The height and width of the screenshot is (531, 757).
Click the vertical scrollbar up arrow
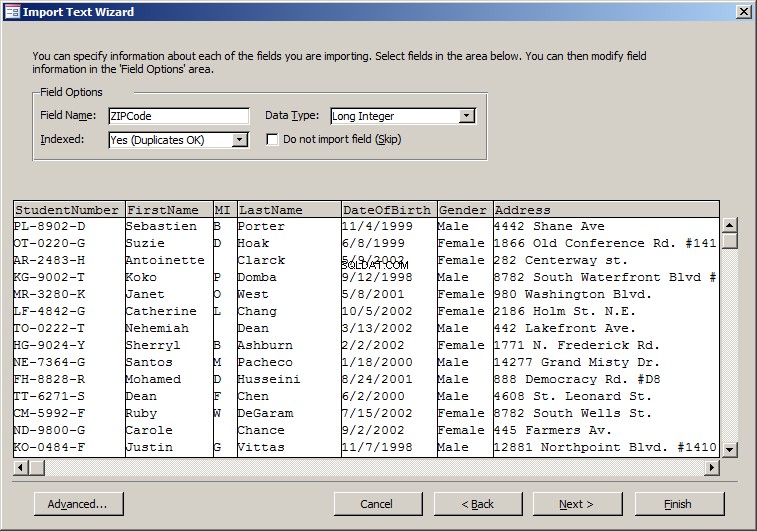pos(729,225)
